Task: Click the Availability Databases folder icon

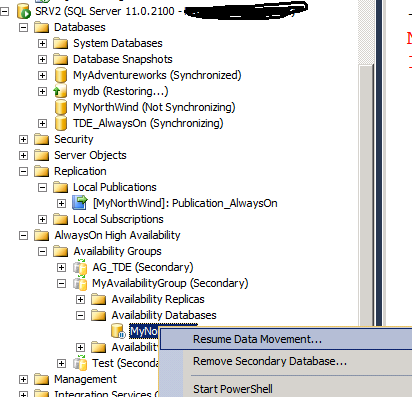Action: (99, 315)
